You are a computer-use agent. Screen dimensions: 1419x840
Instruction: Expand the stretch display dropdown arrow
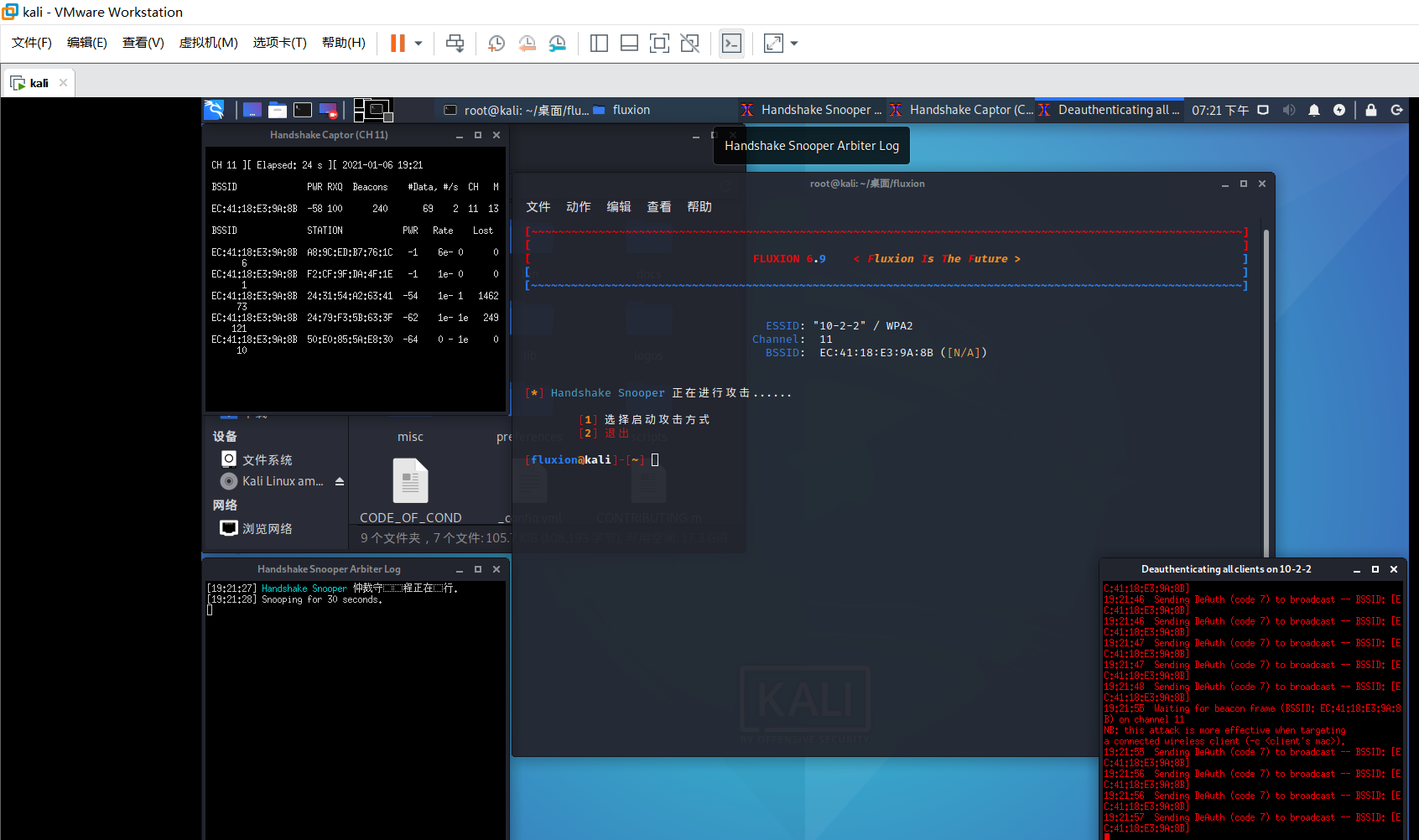coord(793,43)
